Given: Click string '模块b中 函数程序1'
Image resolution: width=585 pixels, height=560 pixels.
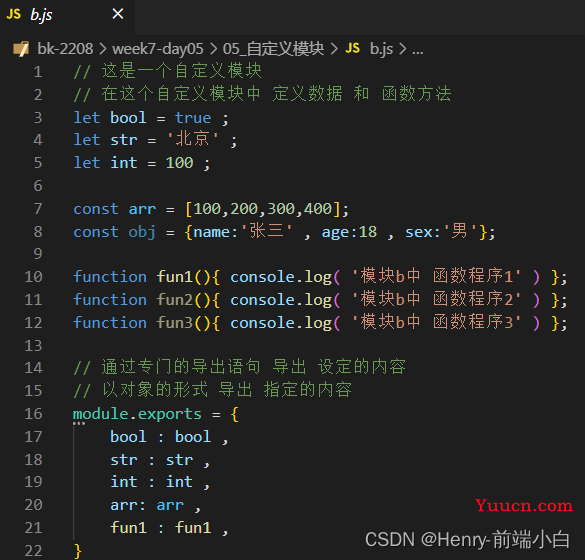Looking at the screenshot, I should point(436,276).
